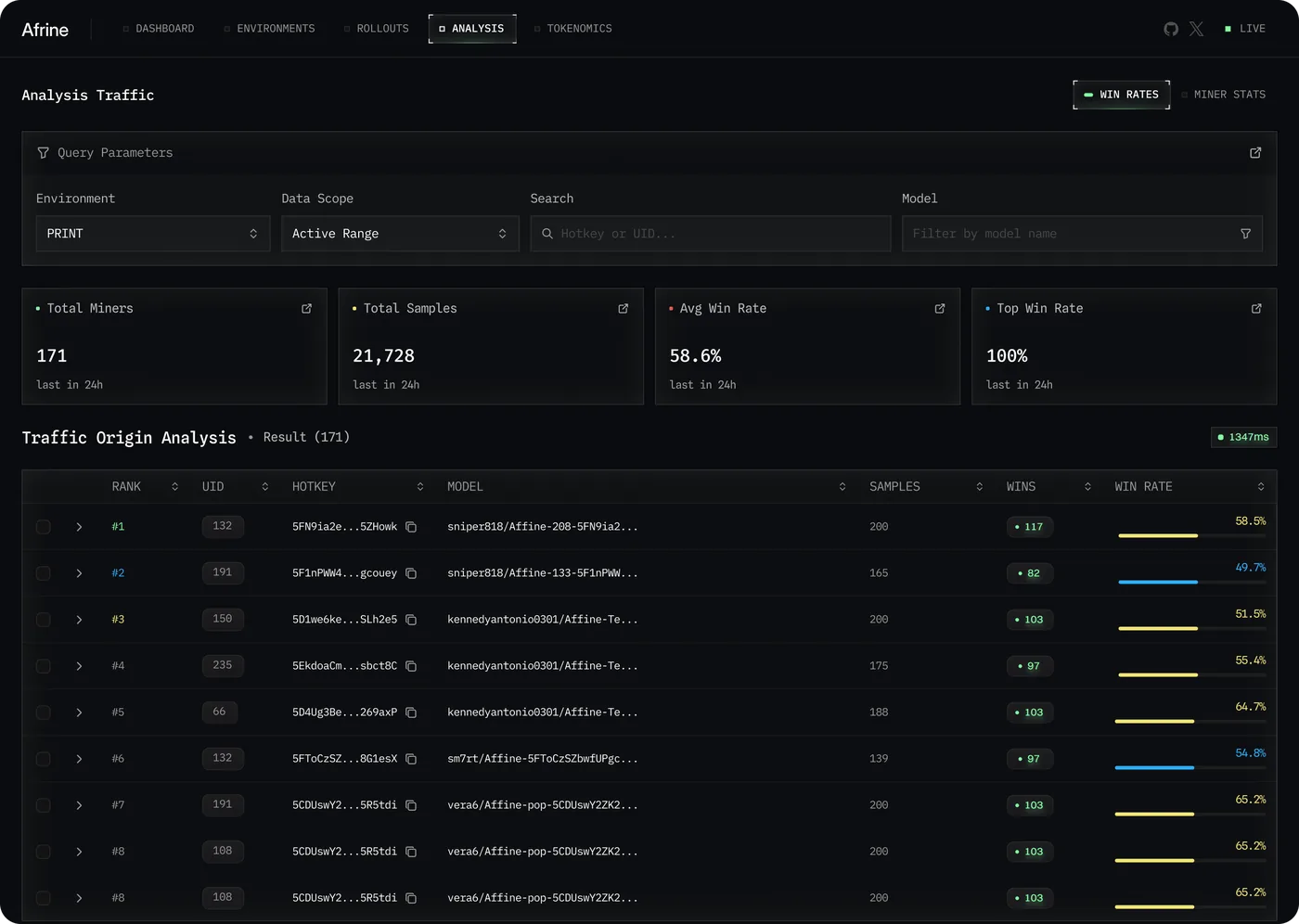The image size is (1299, 924).
Task: Open Total Miners card external link icon
Action: click(307, 309)
